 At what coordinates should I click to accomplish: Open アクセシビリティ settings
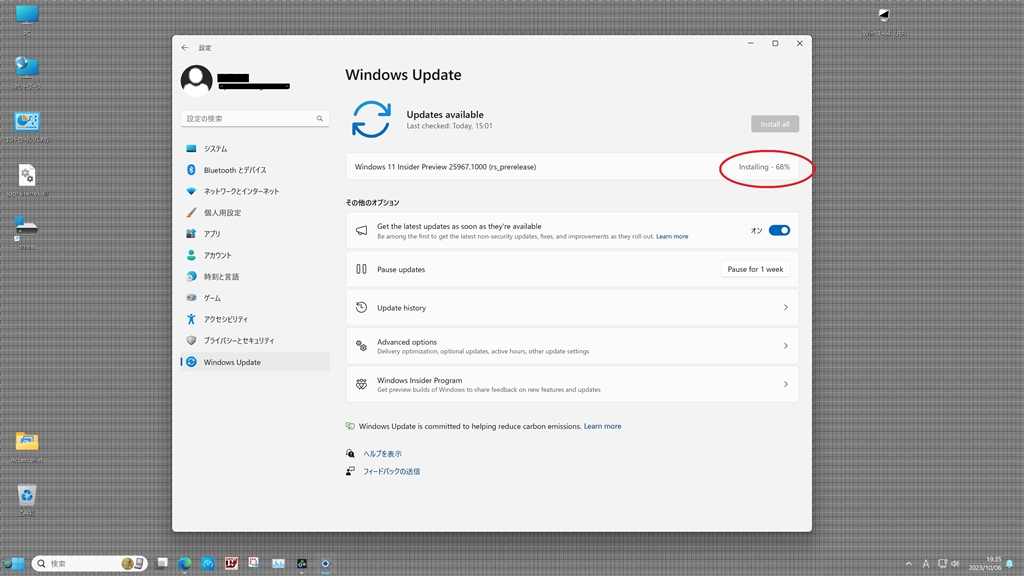[255, 319]
